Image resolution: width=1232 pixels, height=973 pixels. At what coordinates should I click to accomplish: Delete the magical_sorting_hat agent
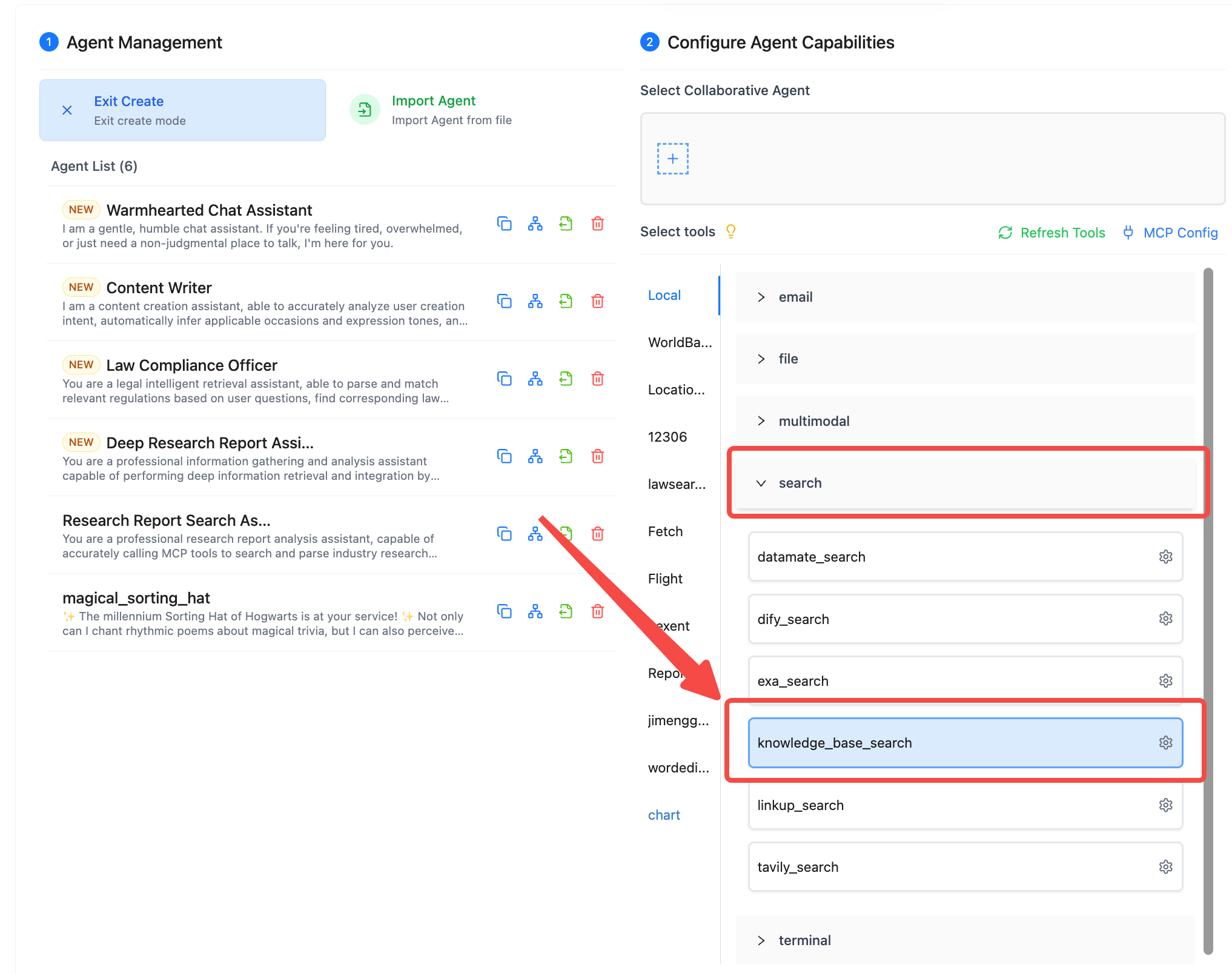pos(597,611)
